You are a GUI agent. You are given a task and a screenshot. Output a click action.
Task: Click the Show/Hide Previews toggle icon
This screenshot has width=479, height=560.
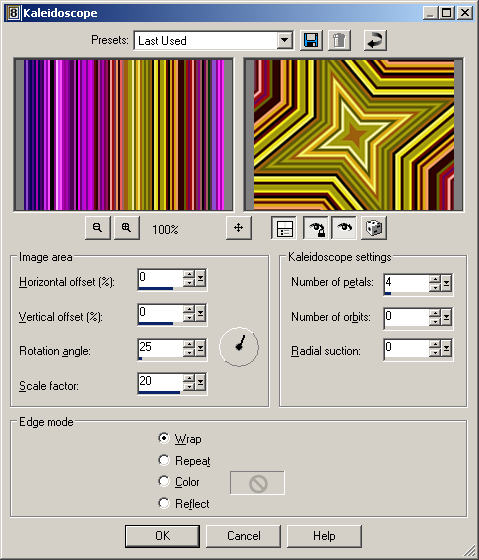click(284, 228)
